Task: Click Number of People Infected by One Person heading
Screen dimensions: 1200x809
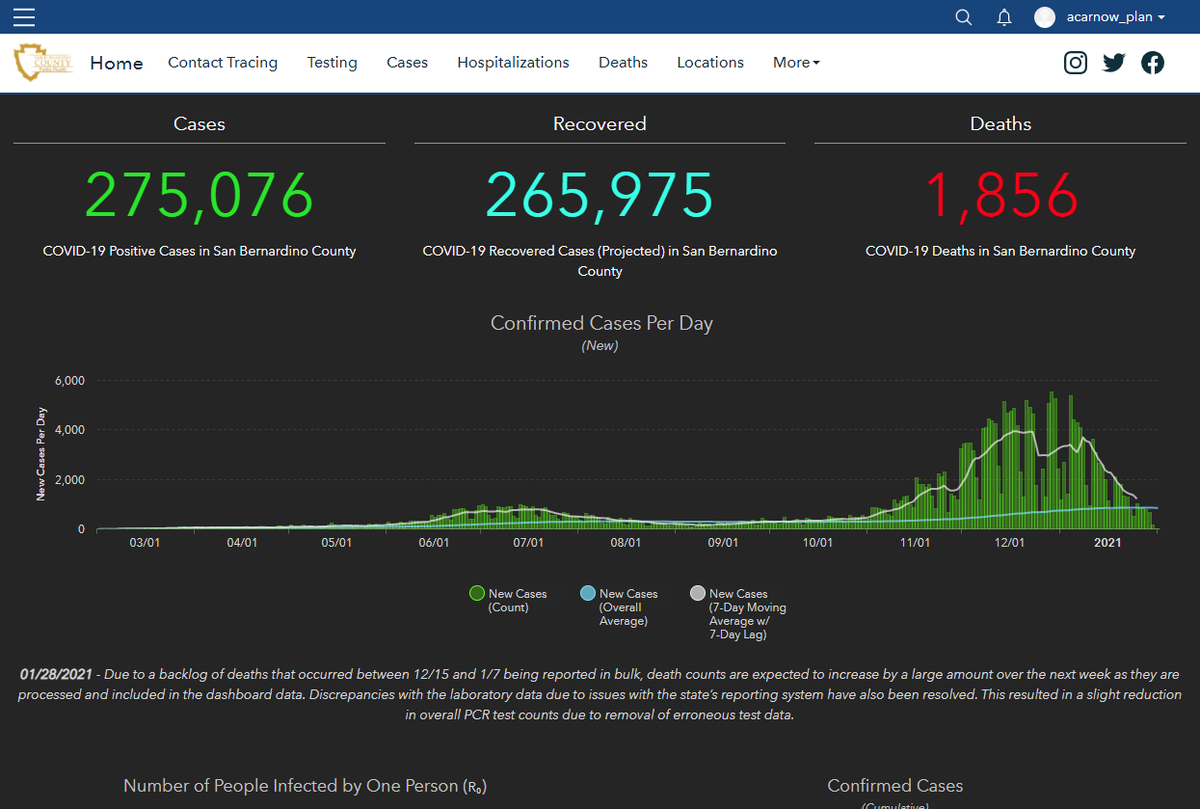Action: tap(305, 786)
